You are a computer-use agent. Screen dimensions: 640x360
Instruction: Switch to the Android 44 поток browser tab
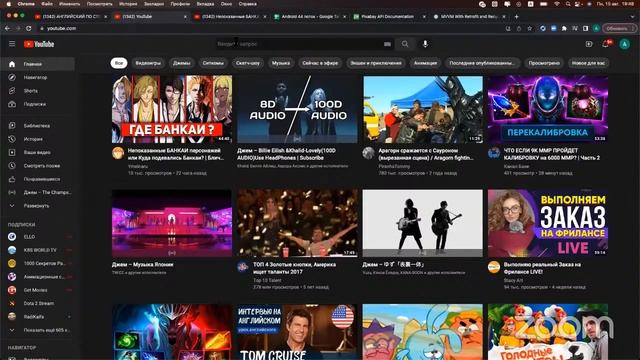tap(310, 17)
